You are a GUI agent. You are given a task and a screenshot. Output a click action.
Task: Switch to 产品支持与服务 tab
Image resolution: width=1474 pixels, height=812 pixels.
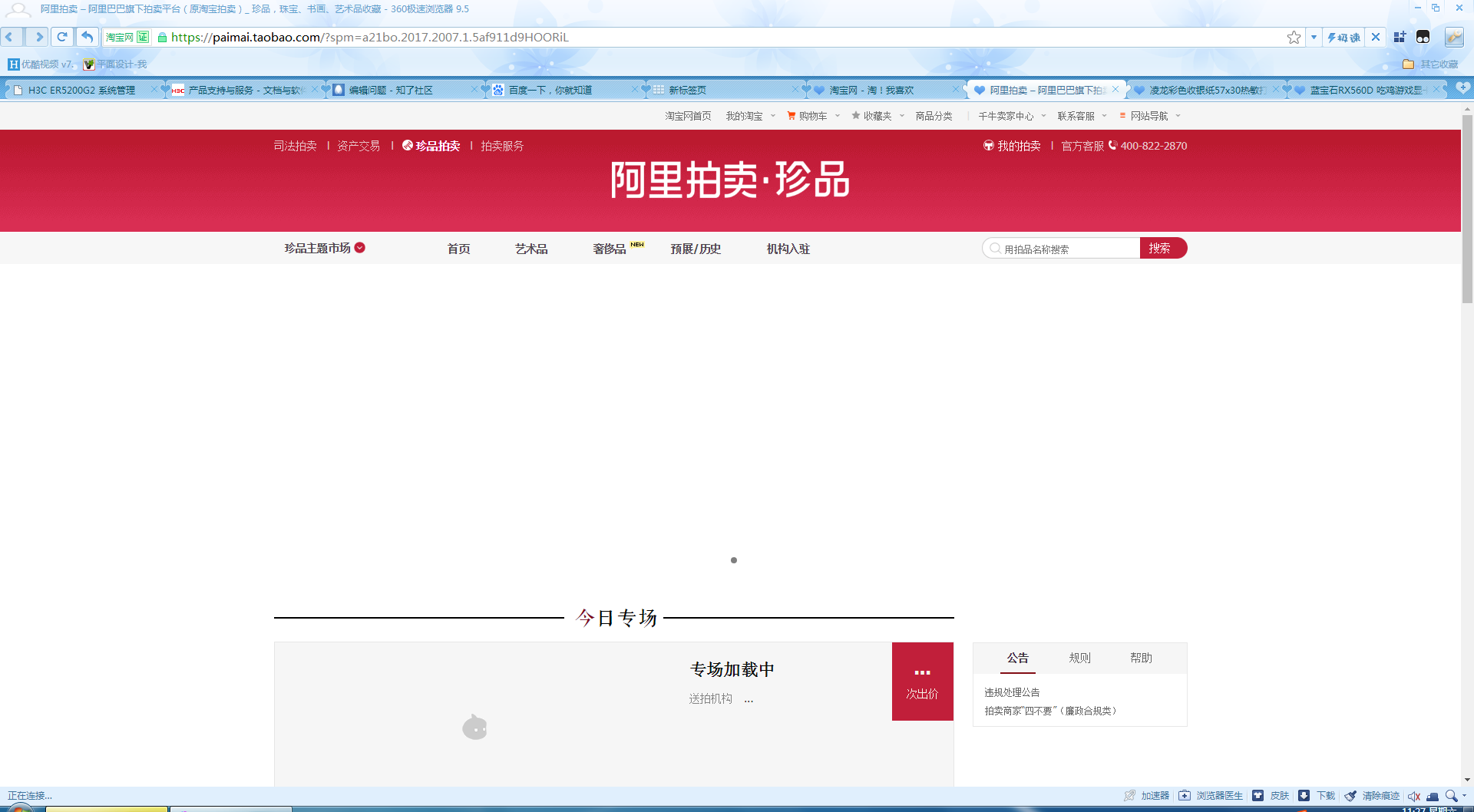point(246,90)
